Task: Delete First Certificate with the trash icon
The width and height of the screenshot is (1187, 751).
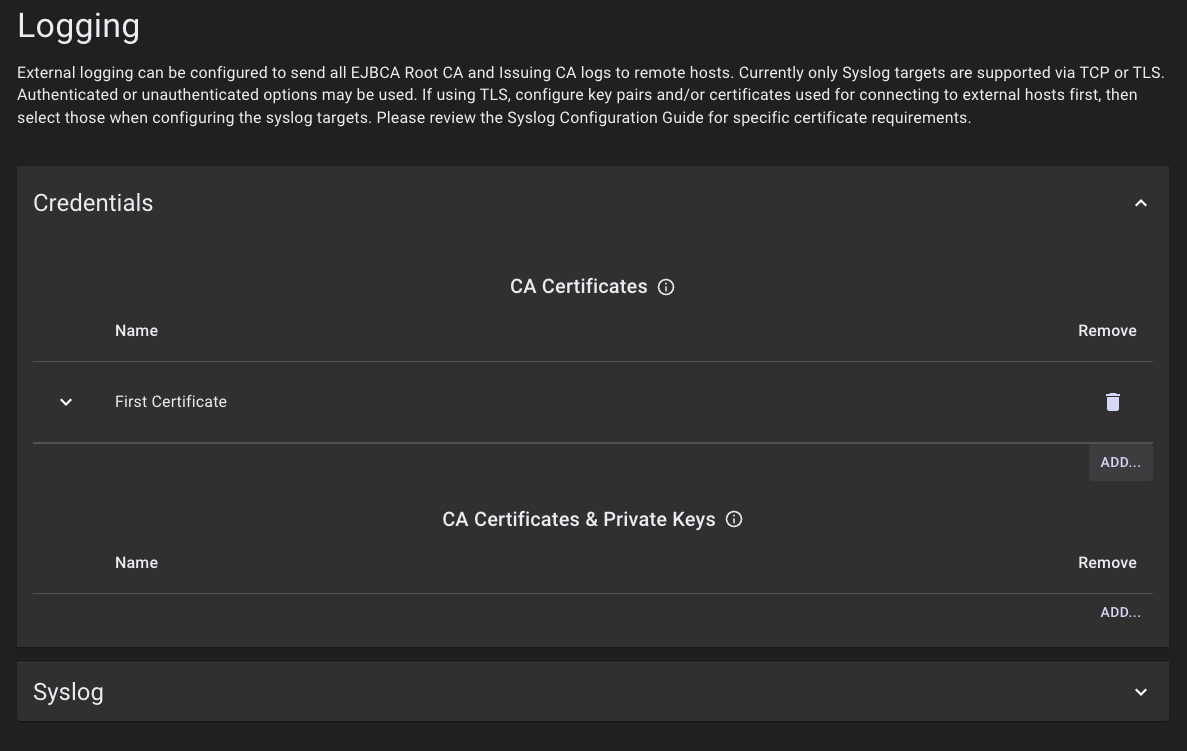Action: (1112, 402)
